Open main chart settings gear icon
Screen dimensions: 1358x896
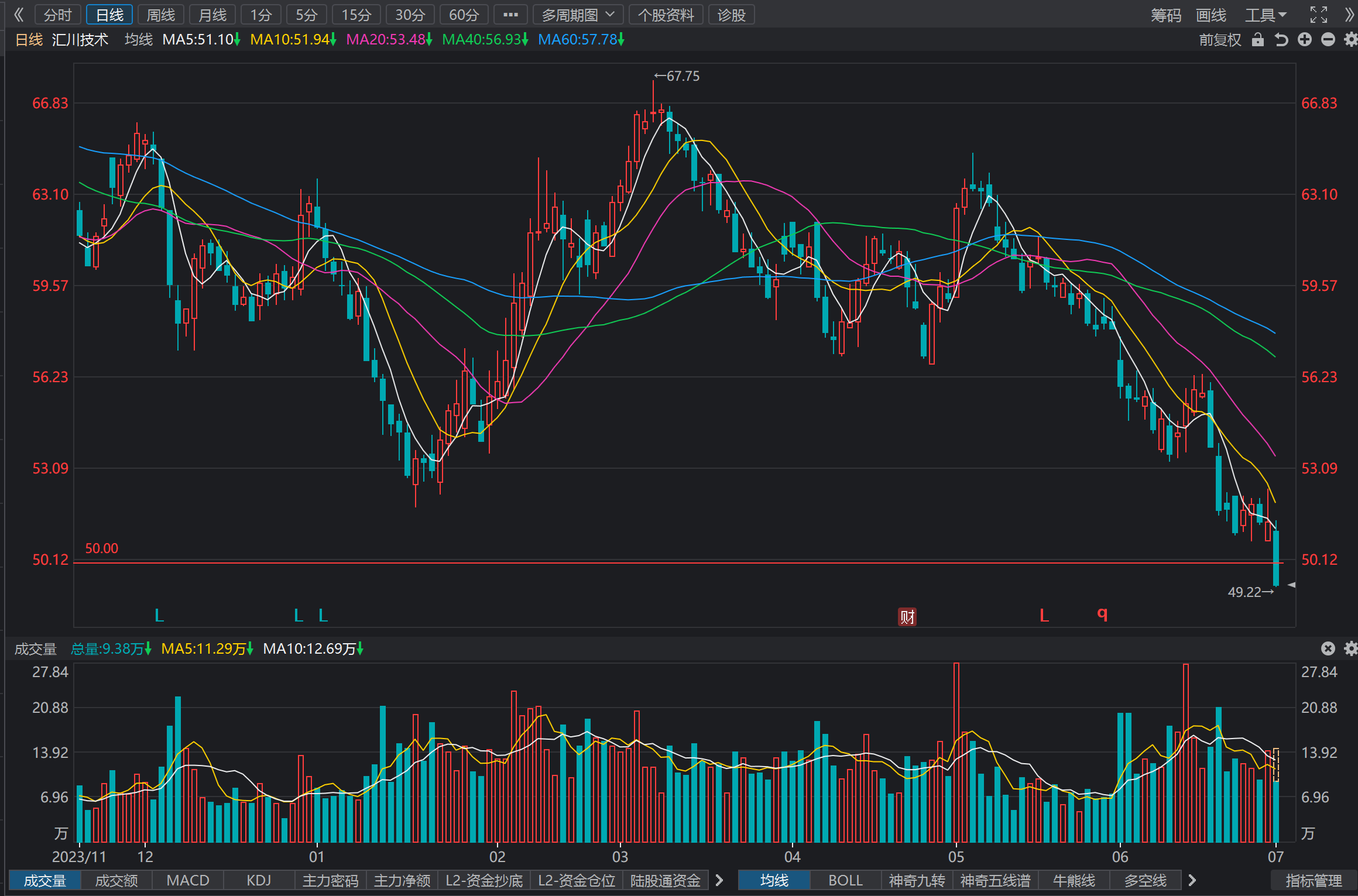[1350, 40]
